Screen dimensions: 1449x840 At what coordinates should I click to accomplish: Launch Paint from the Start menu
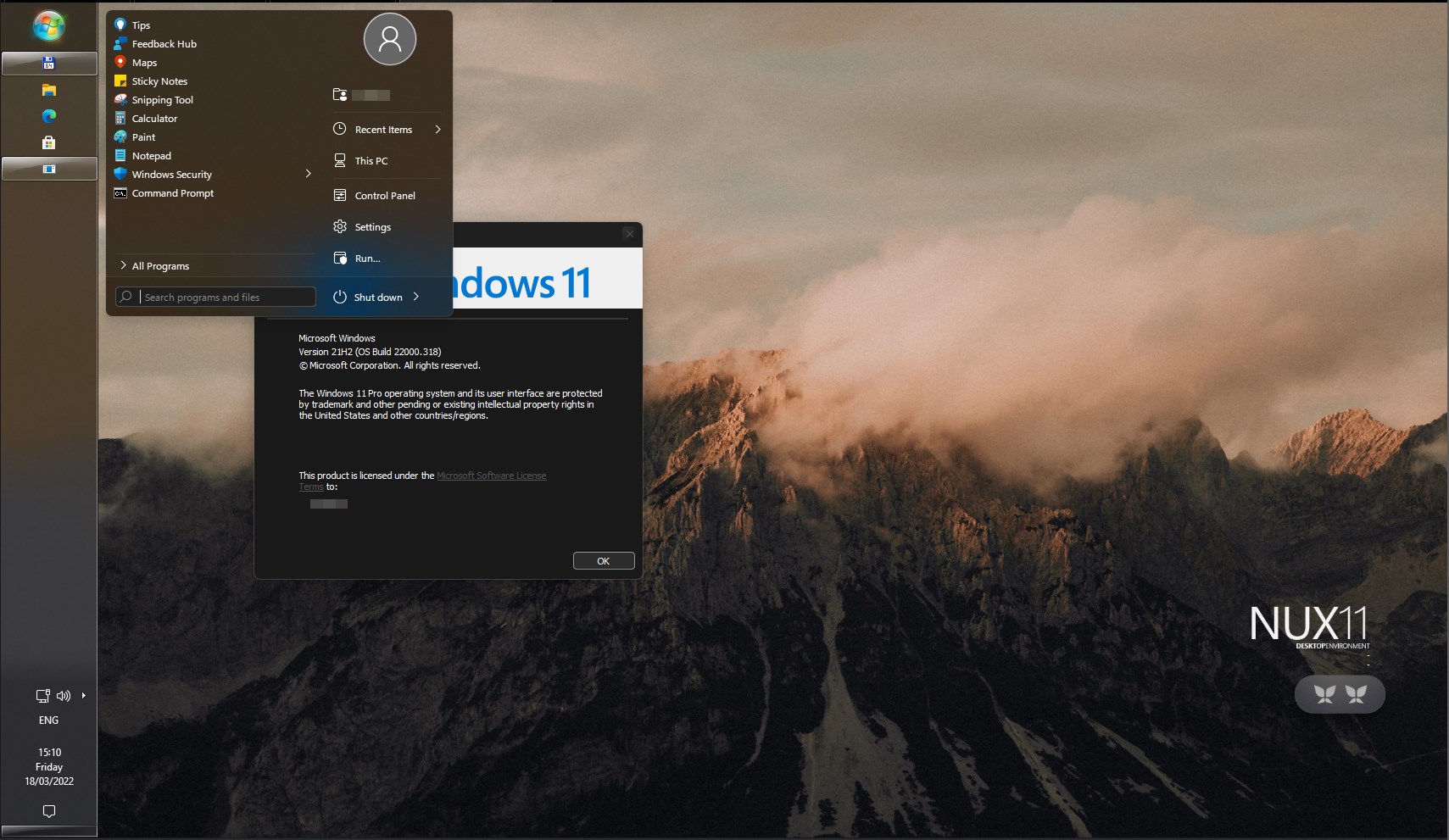[x=144, y=136]
